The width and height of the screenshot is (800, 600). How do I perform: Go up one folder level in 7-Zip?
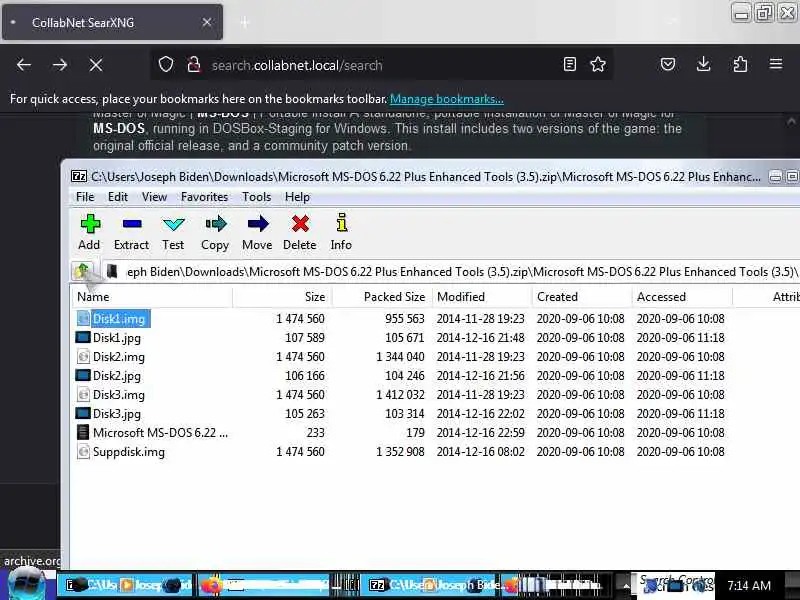[x=82, y=271]
